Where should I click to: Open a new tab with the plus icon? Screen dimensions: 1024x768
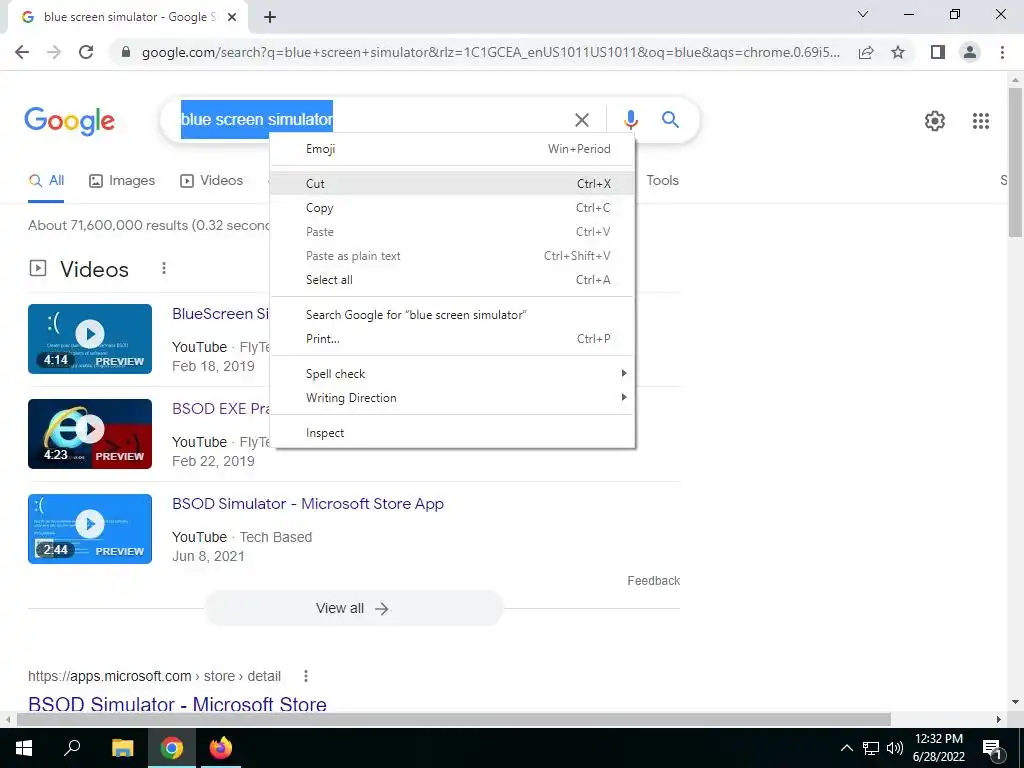(270, 18)
